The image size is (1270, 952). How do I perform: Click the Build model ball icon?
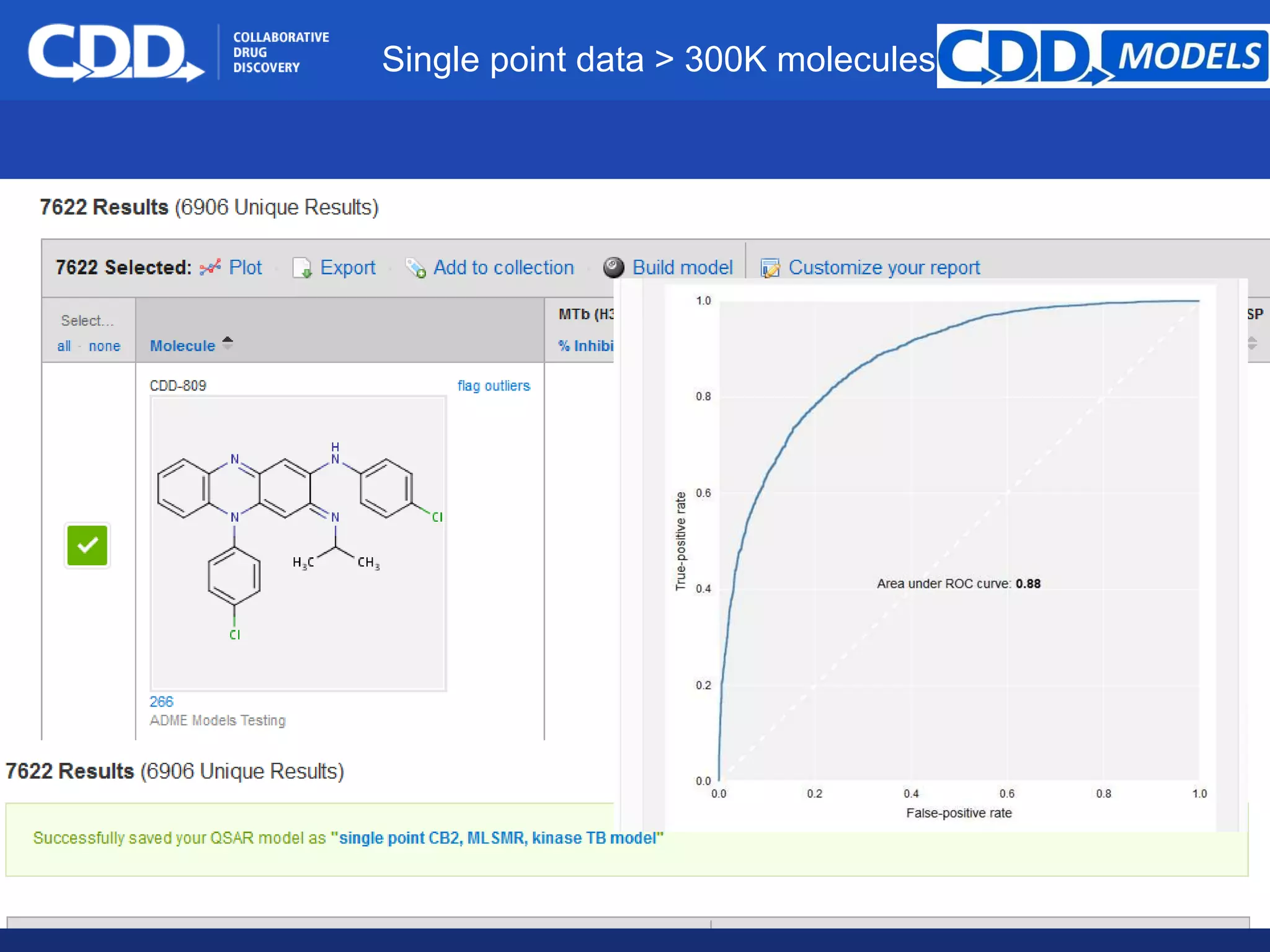pos(613,267)
